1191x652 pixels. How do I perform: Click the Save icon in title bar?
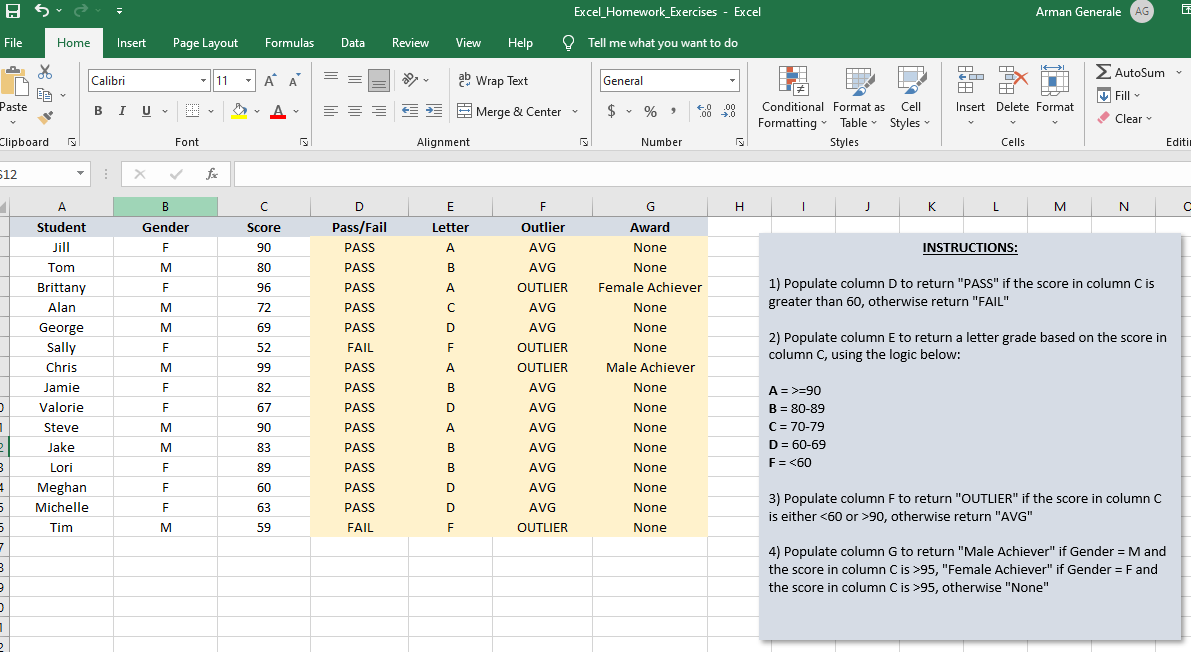click(13, 11)
